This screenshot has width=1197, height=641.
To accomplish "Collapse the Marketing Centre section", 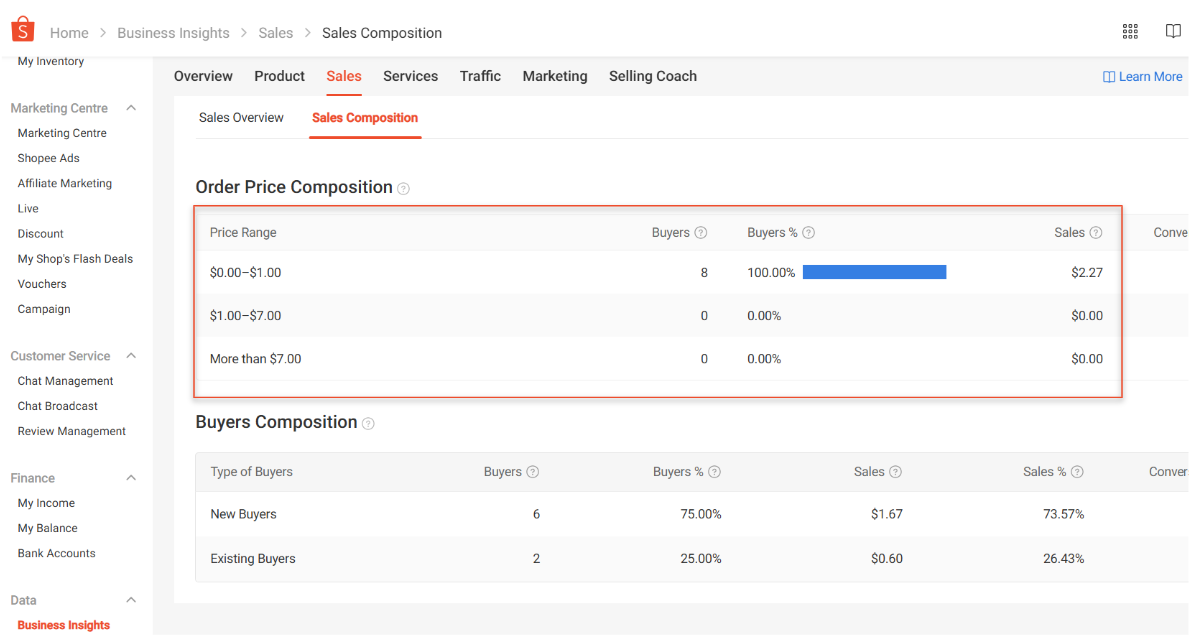I will click(x=131, y=108).
